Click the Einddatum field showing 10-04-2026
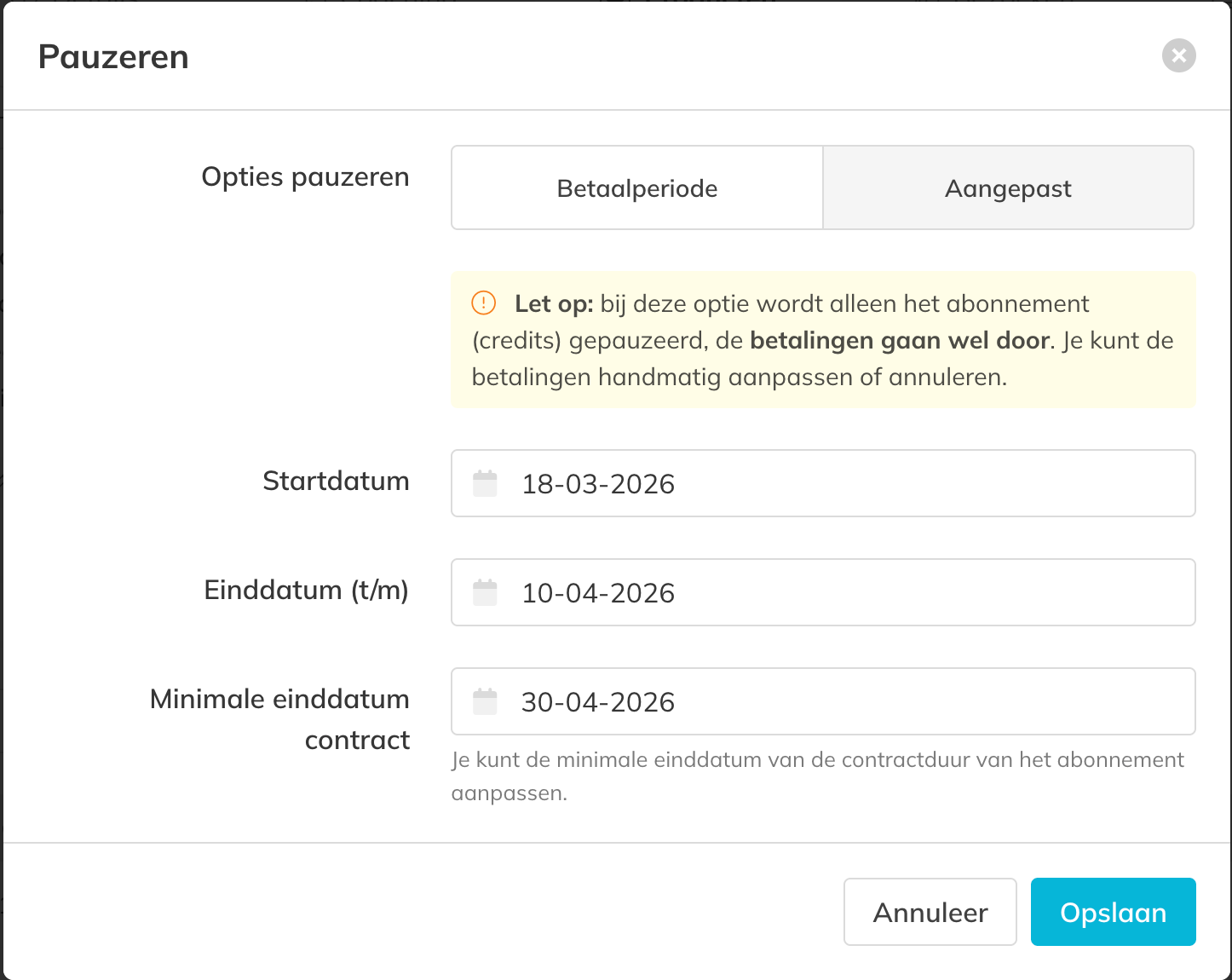This screenshot has width=1232, height=980. 598,593
